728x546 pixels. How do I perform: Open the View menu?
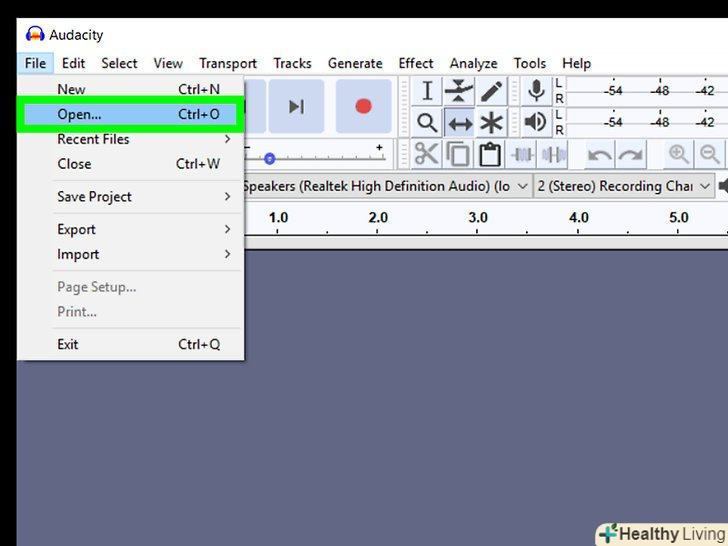[168, 63]
